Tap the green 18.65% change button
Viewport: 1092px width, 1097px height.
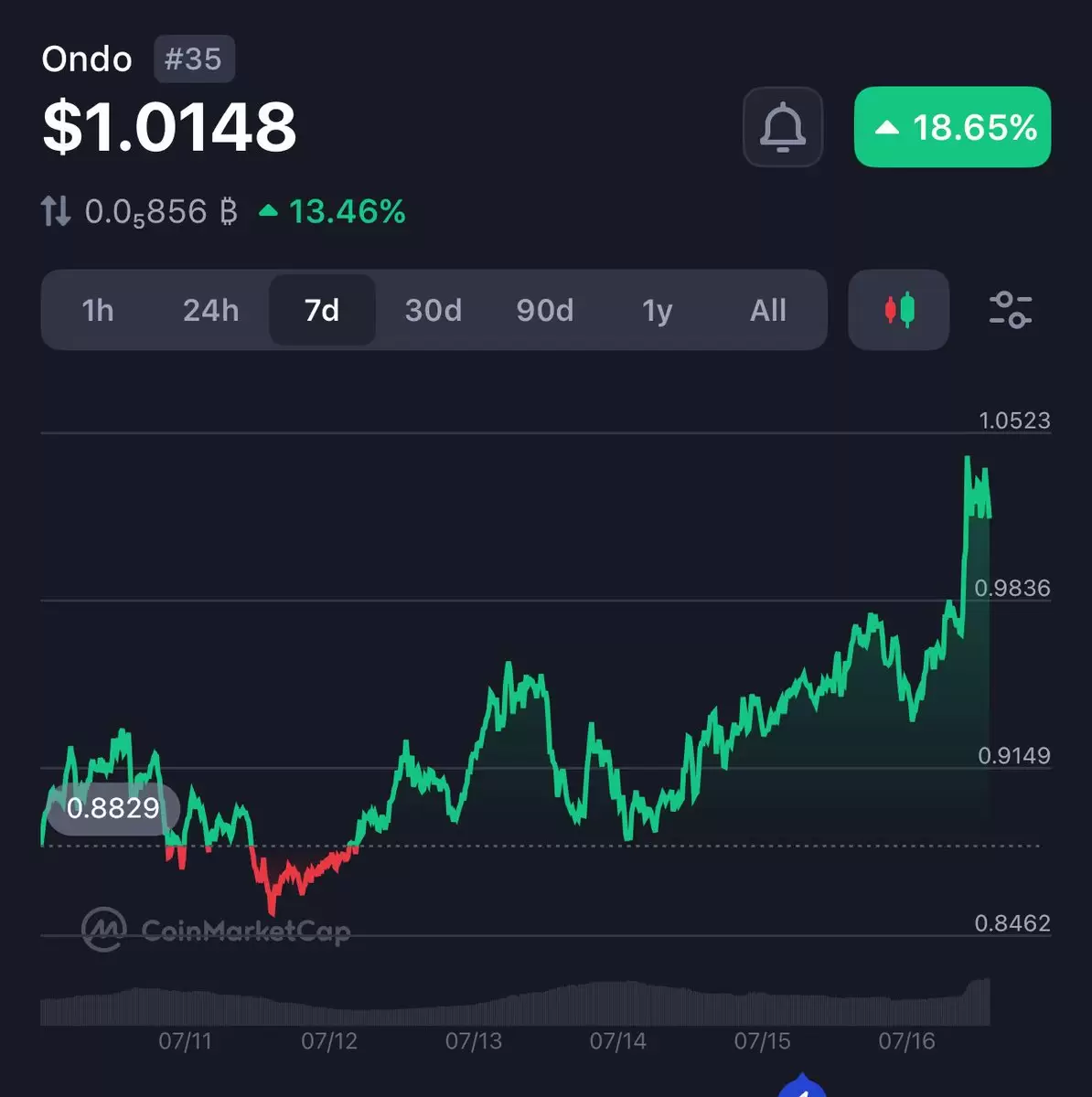tap(952, 127)
